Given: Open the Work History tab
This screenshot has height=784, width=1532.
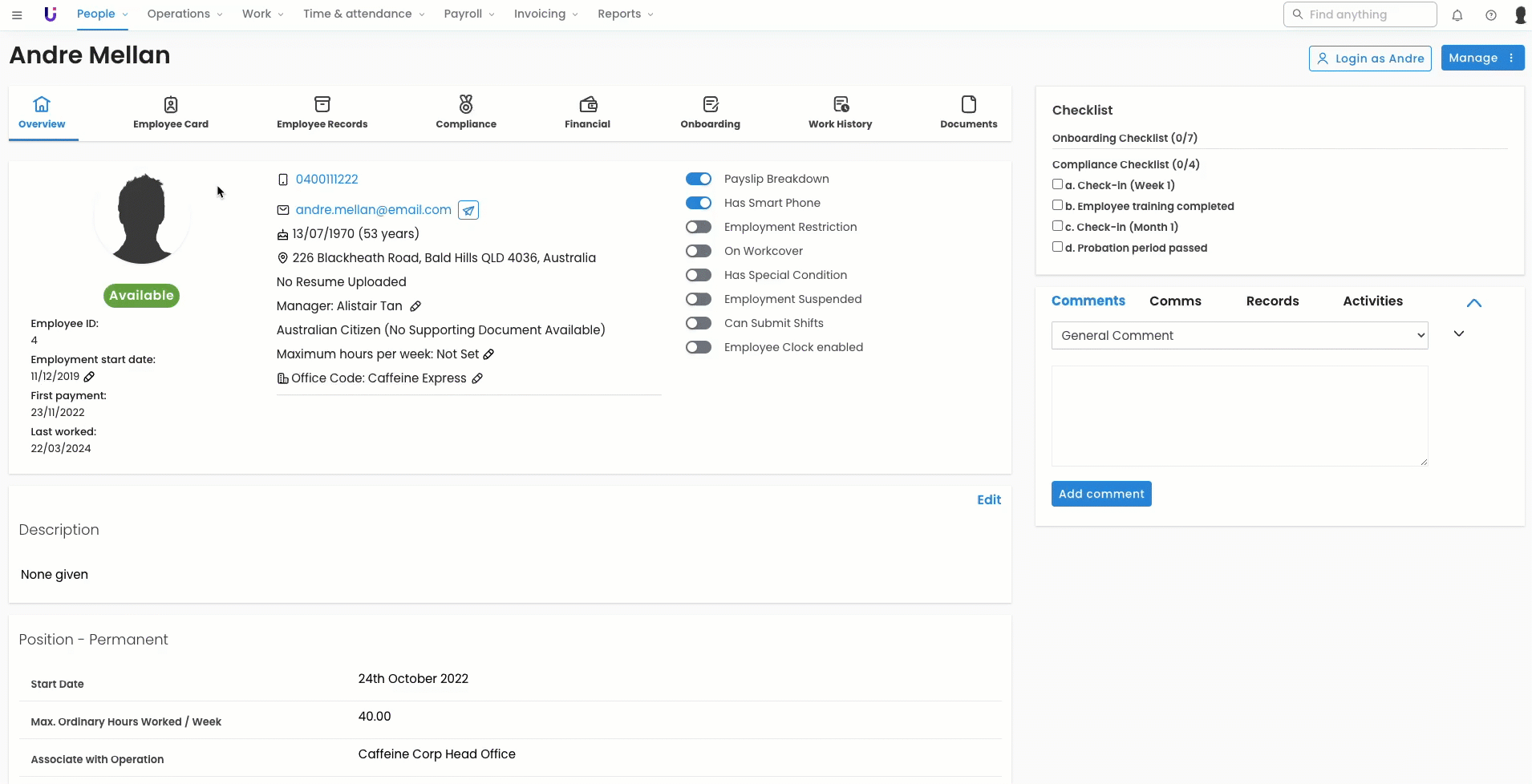Looking at the screenshot, I should tap(840, 113).
